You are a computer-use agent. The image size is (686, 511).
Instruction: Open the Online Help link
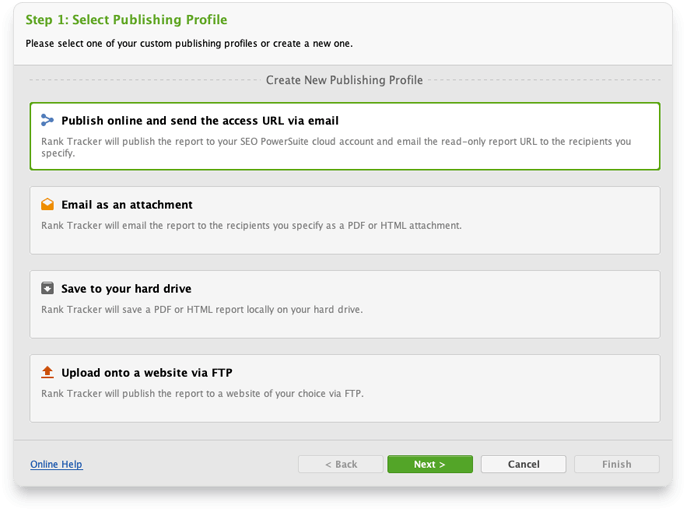pyautogui.click(x=56, y=464)
